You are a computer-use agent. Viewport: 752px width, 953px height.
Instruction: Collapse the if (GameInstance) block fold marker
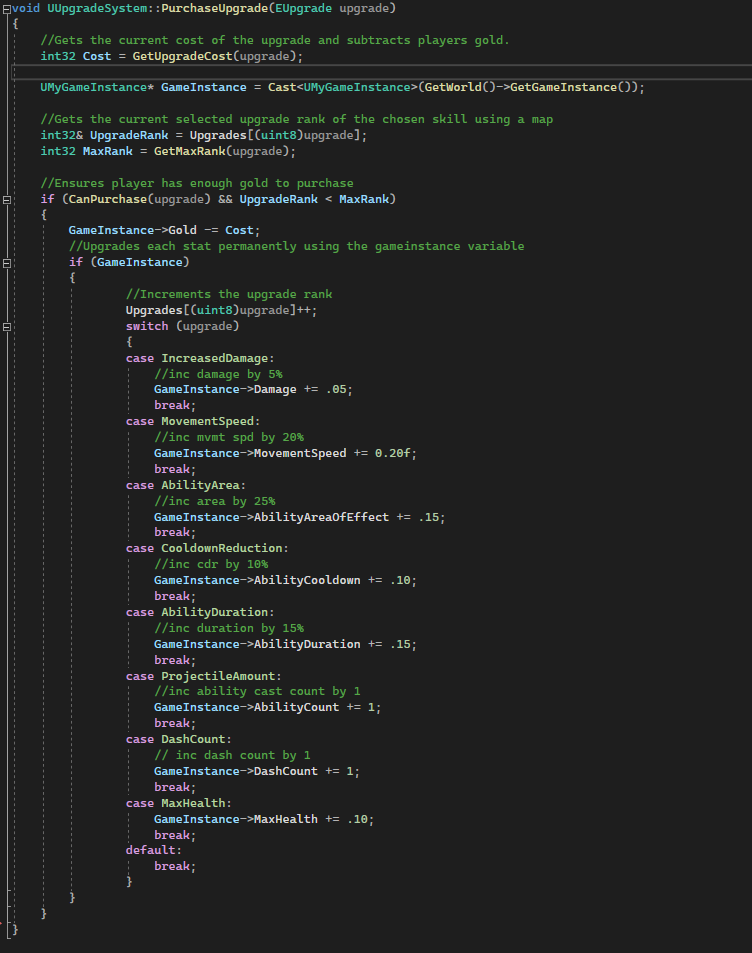pyautogui.click(x=6, y=263)
